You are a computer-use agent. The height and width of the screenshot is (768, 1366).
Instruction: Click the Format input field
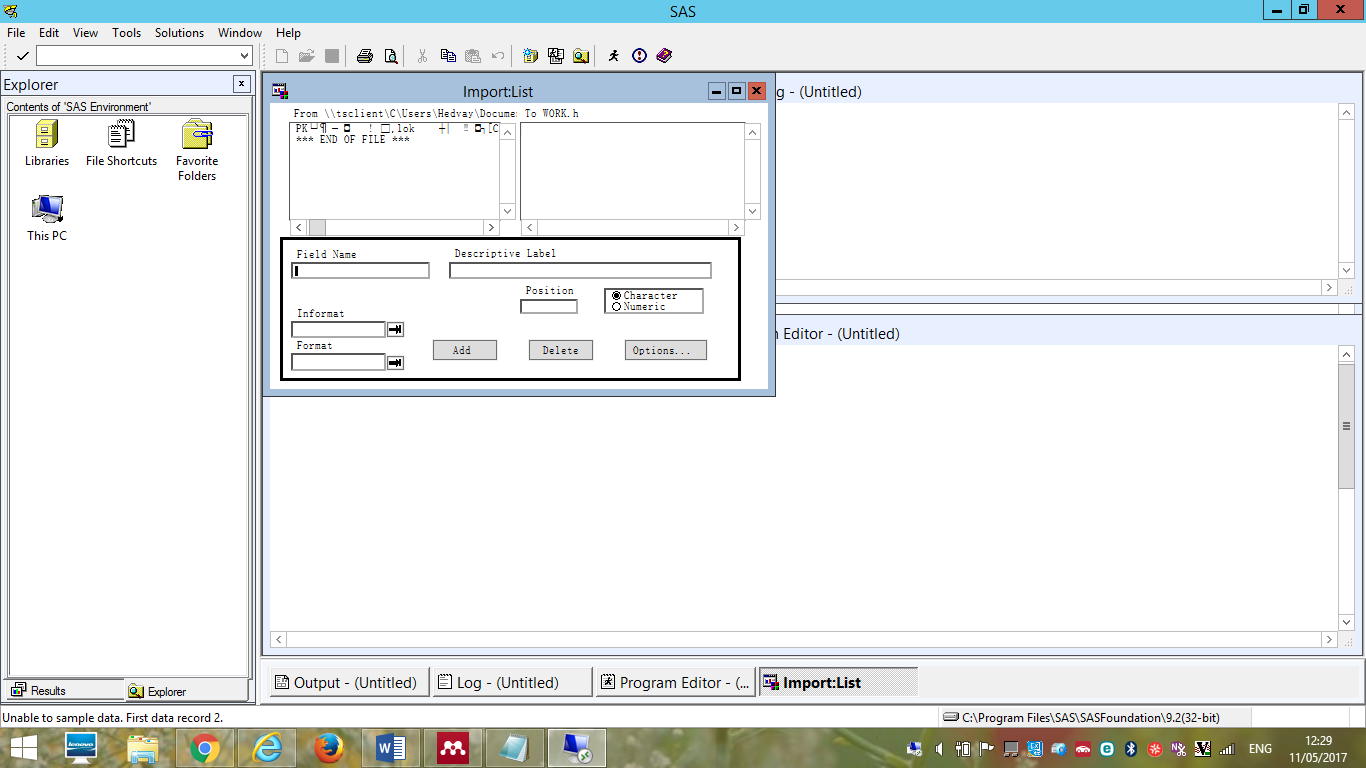[x=338, y=362]
